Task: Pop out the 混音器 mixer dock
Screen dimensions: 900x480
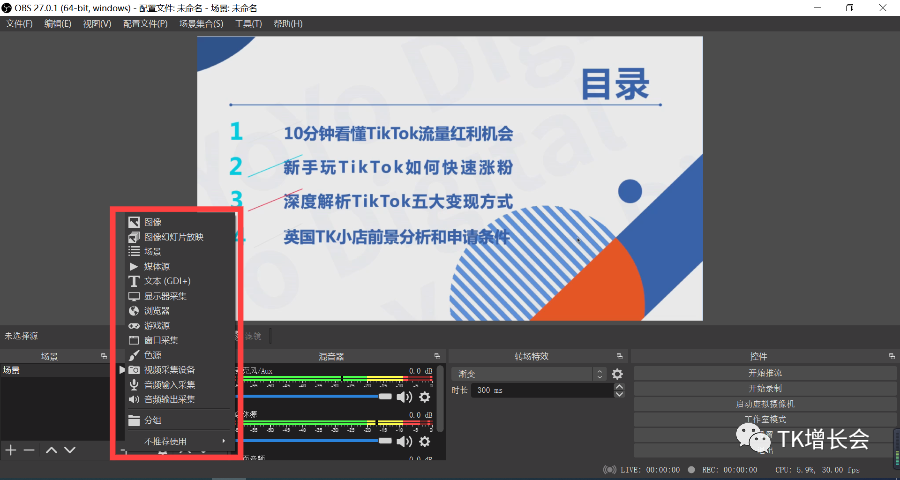Action: (x=437, y=357)
